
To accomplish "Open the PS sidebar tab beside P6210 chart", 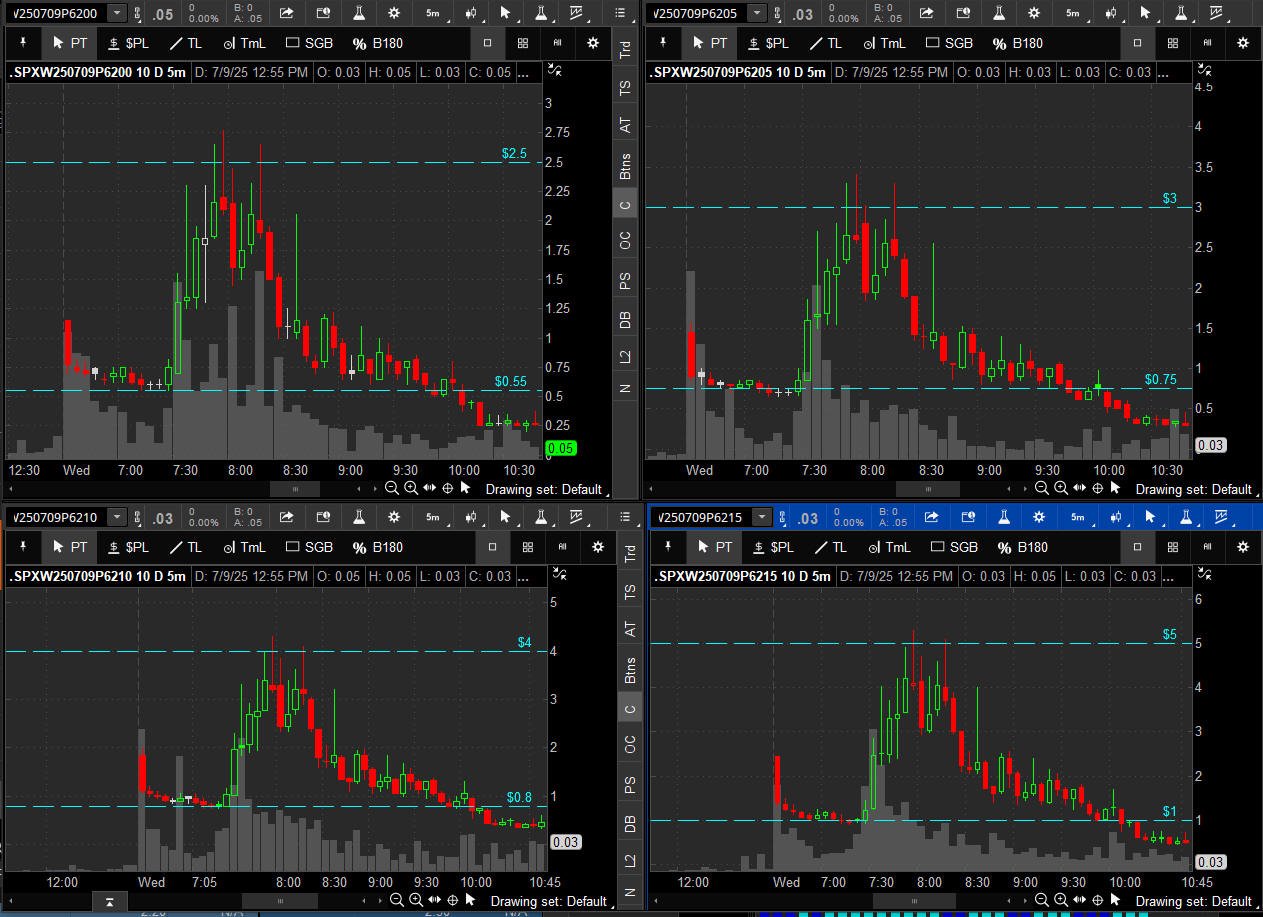I will [630, 785].
